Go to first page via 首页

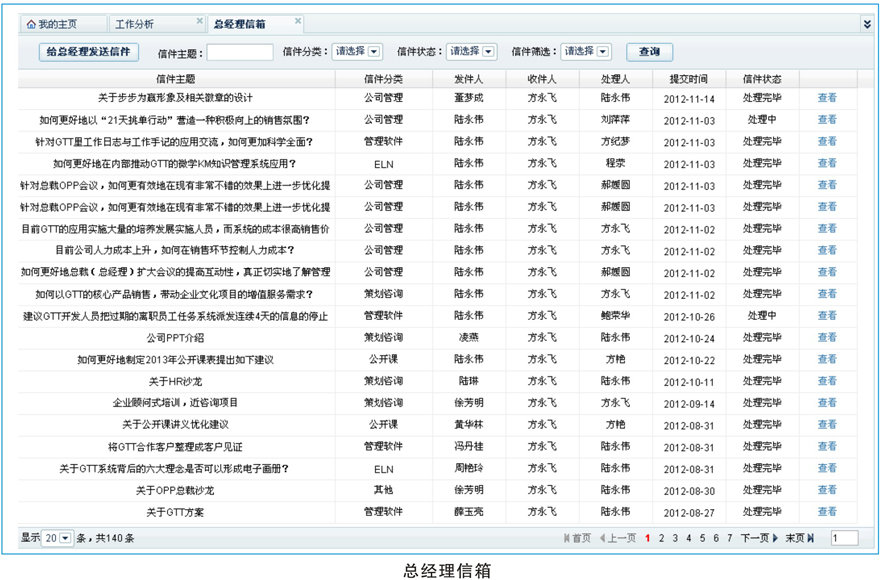pos(577,538)
